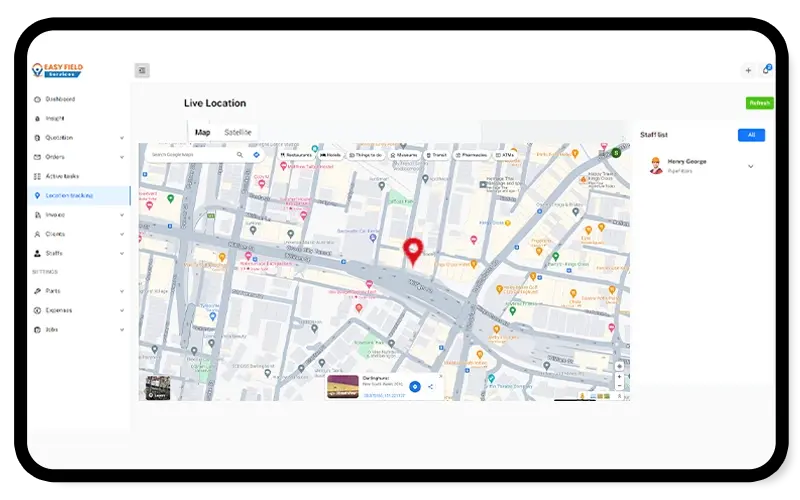Expand the Orders menu chevron
This screenshot has height=500, width=800.
[x=122, y=157]
